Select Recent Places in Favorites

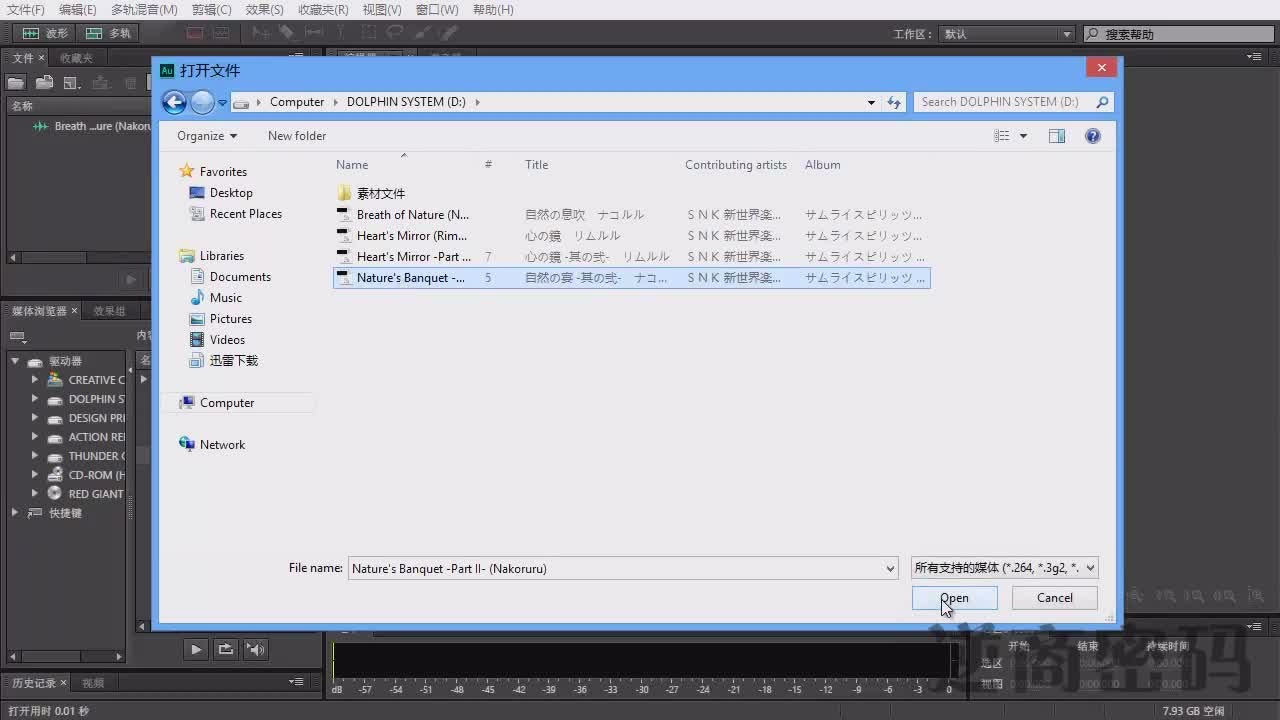click(x=245, y=214)
